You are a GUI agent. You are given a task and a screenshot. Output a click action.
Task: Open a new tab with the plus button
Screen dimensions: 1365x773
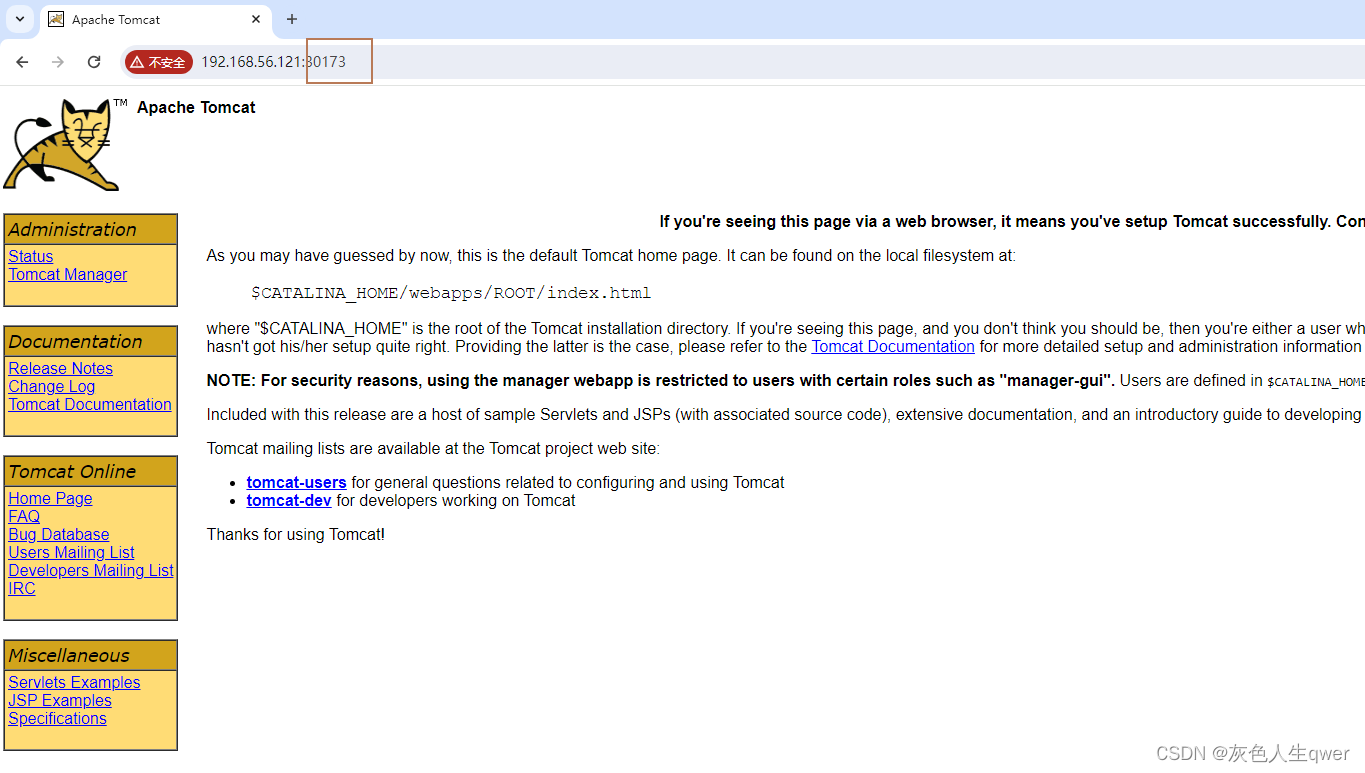coord(292,19)
